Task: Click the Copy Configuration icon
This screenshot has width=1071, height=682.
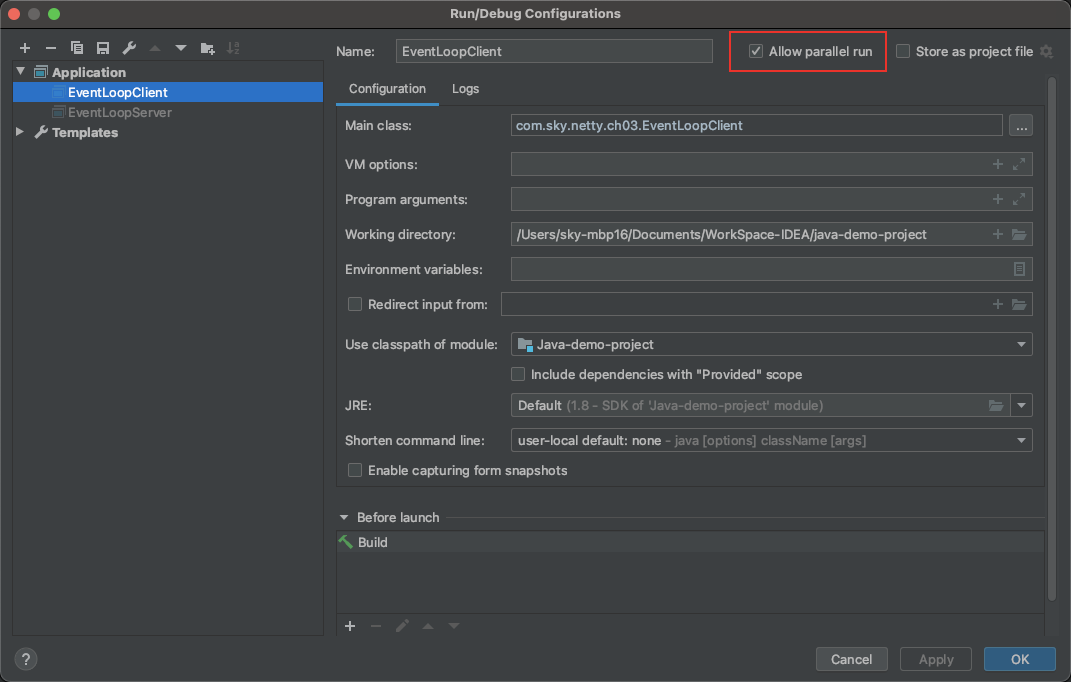Action: point(77,48)
